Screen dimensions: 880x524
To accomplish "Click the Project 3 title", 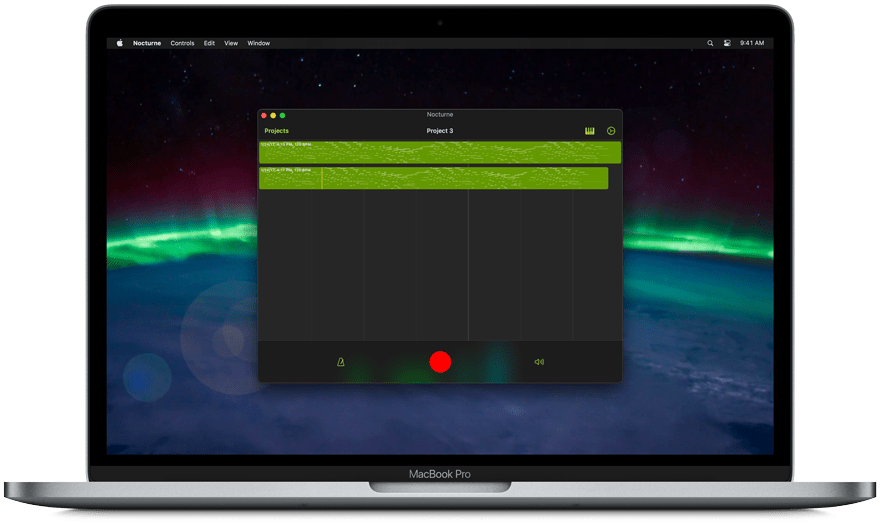I will click(x=440, y=131).
